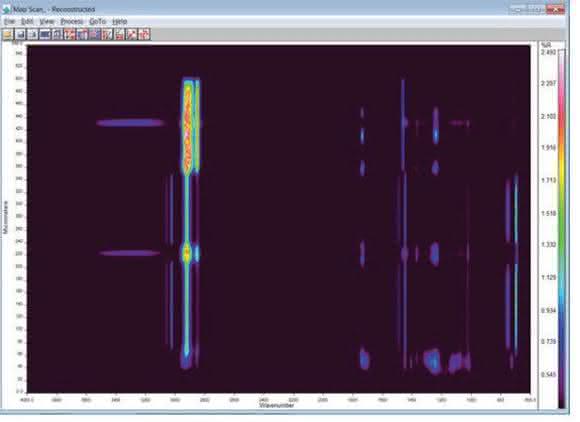Click the floppy disk save toolbar icon

(20, 34)
